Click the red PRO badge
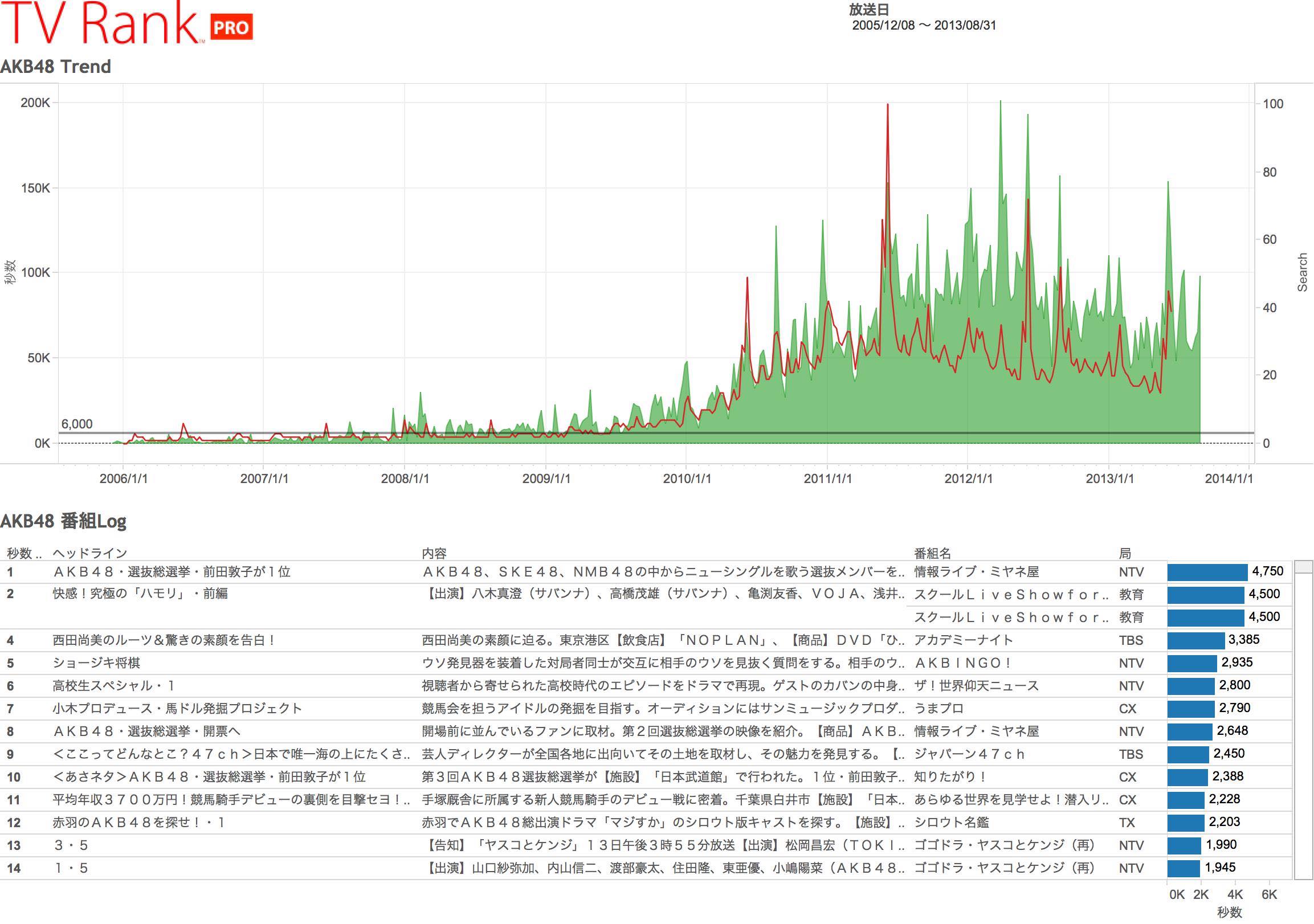Viewport: 1314px width, 924px height. click(232, 27)
